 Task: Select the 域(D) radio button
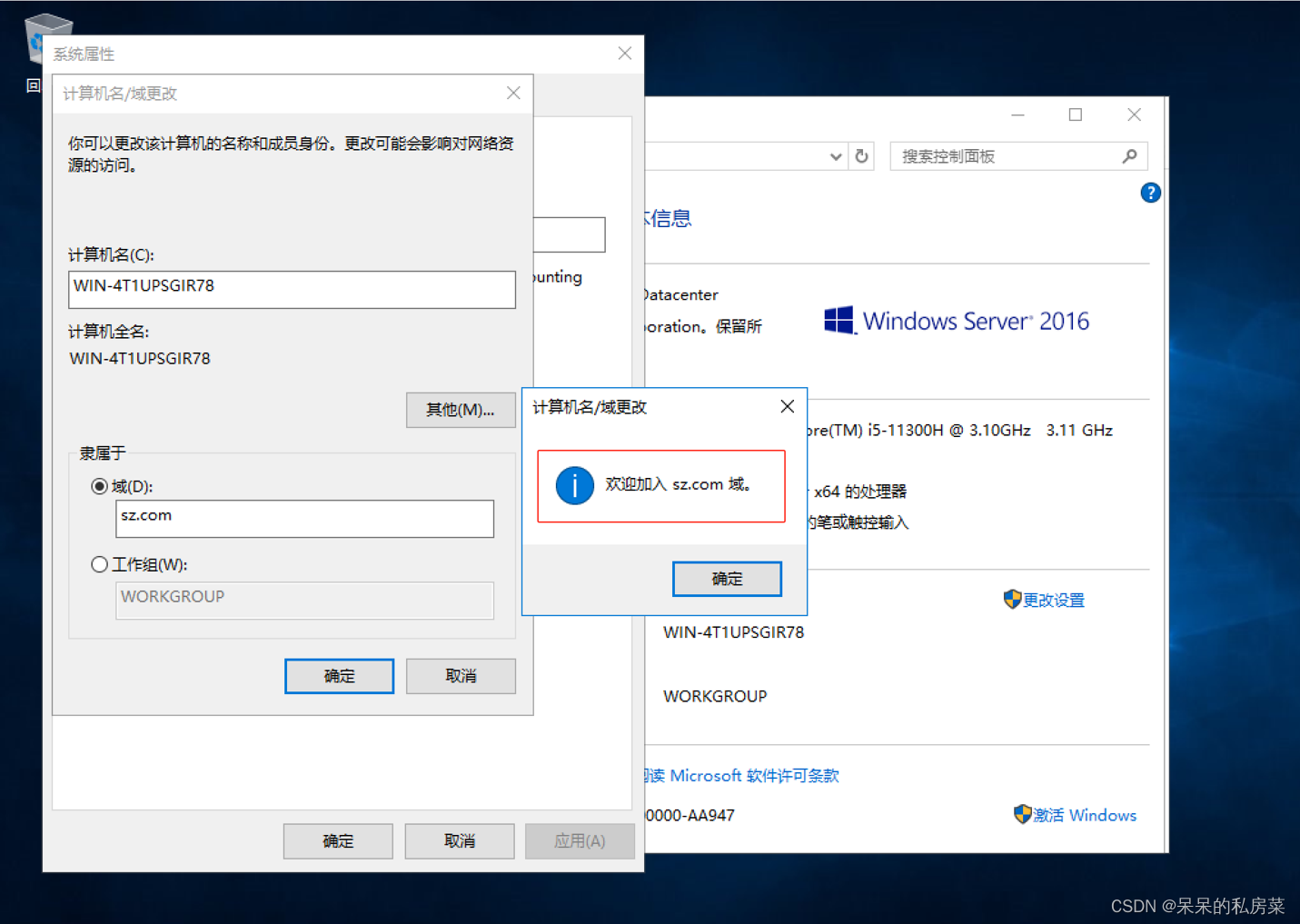(99, 486)
